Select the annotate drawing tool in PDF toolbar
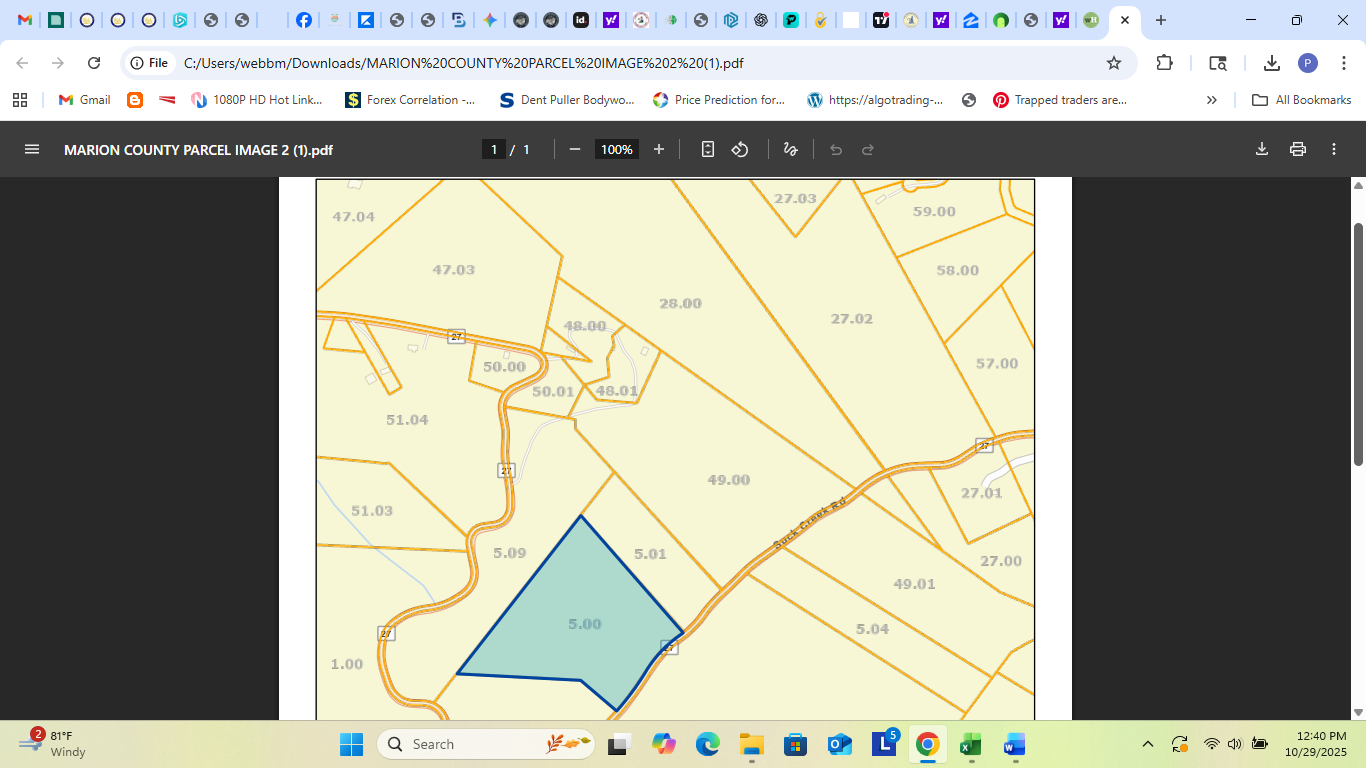This screenshot has height=768, width=1366. tap(789, 148)
